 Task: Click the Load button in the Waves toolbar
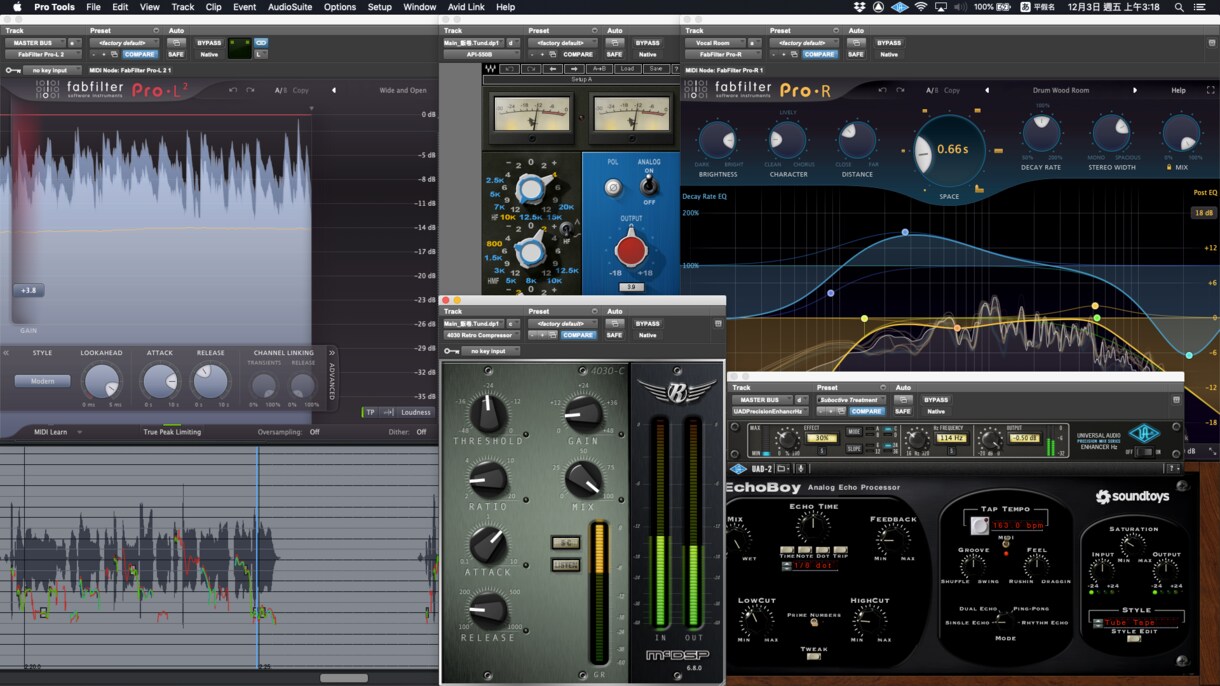click(x=628, y=69)
